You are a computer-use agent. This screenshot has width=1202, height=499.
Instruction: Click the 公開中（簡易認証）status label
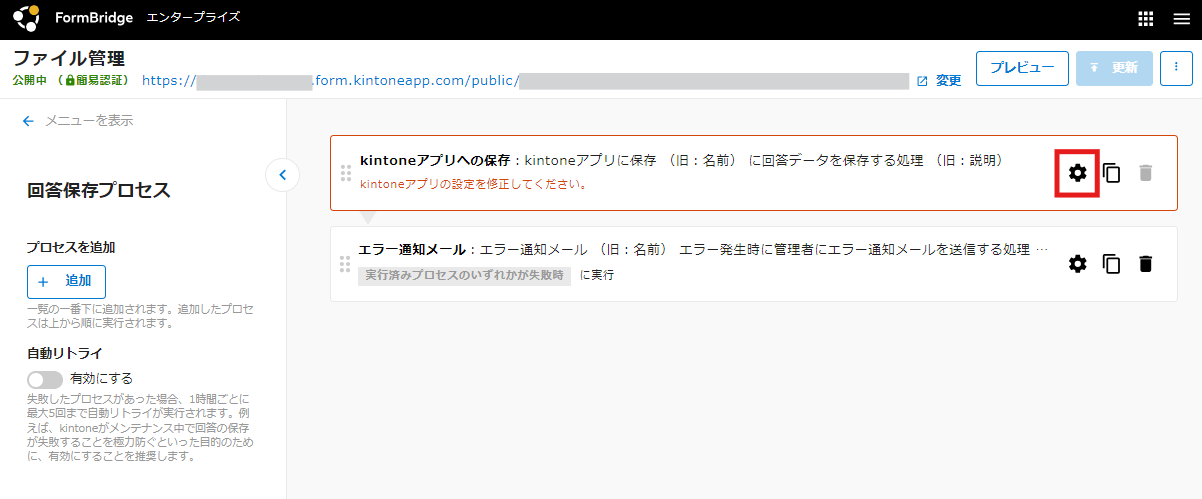(x=71, y=80)
